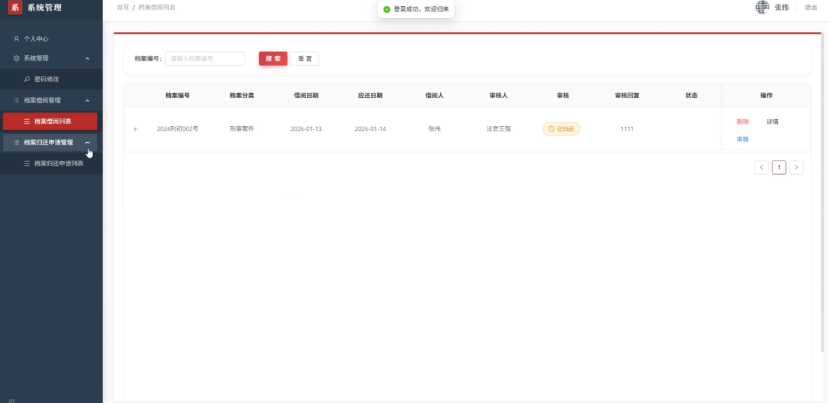Select the 档案借阅列表 menu item
The height and width of the screenshot is (403, 829).
point(50,121)
